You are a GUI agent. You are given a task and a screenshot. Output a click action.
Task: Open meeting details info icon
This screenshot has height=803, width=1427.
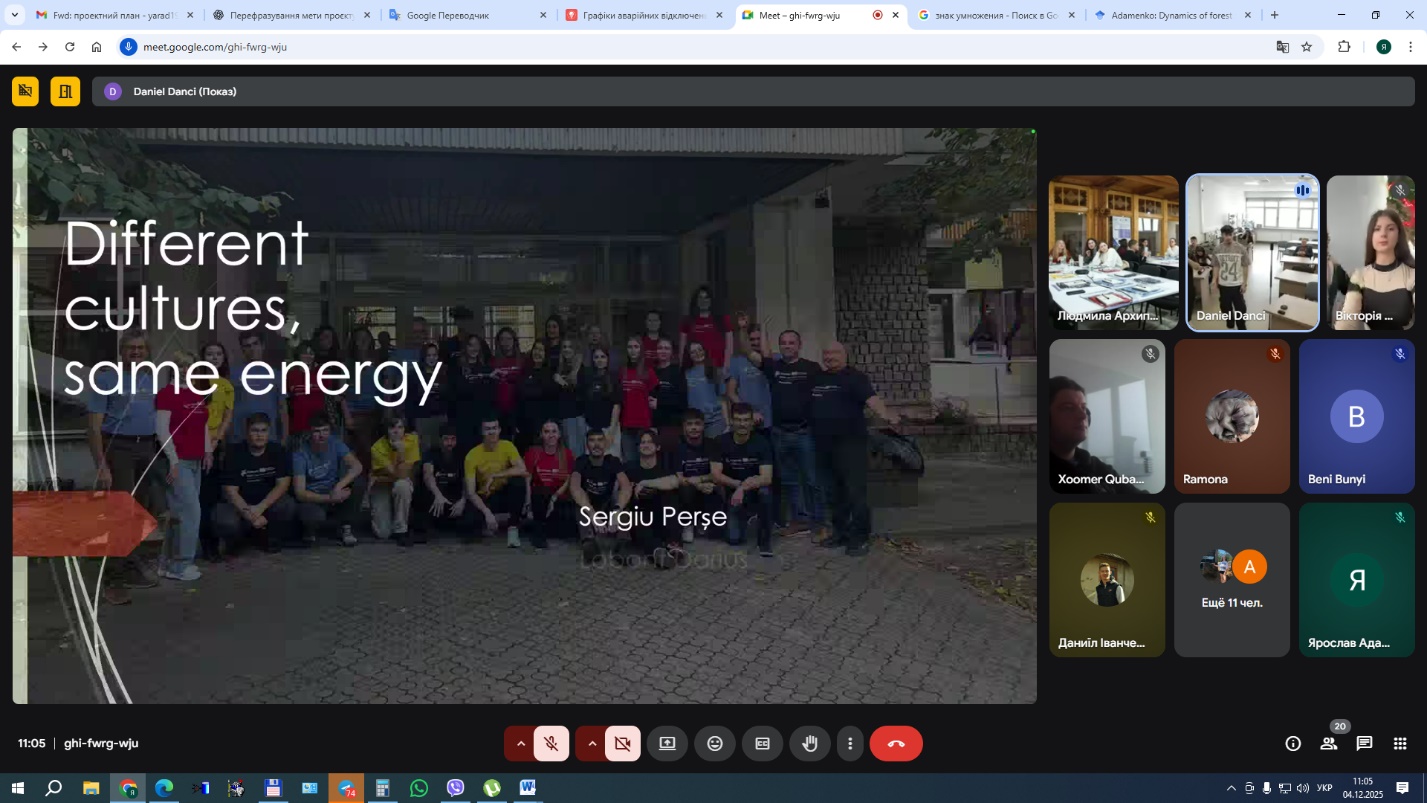[x=1293, y=743]
